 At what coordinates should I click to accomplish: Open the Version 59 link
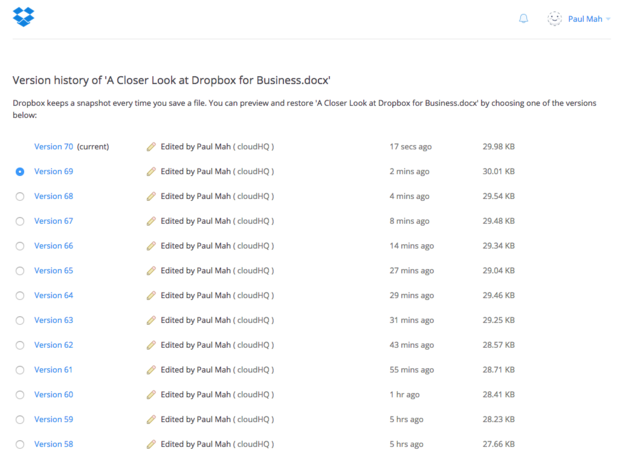53,419
